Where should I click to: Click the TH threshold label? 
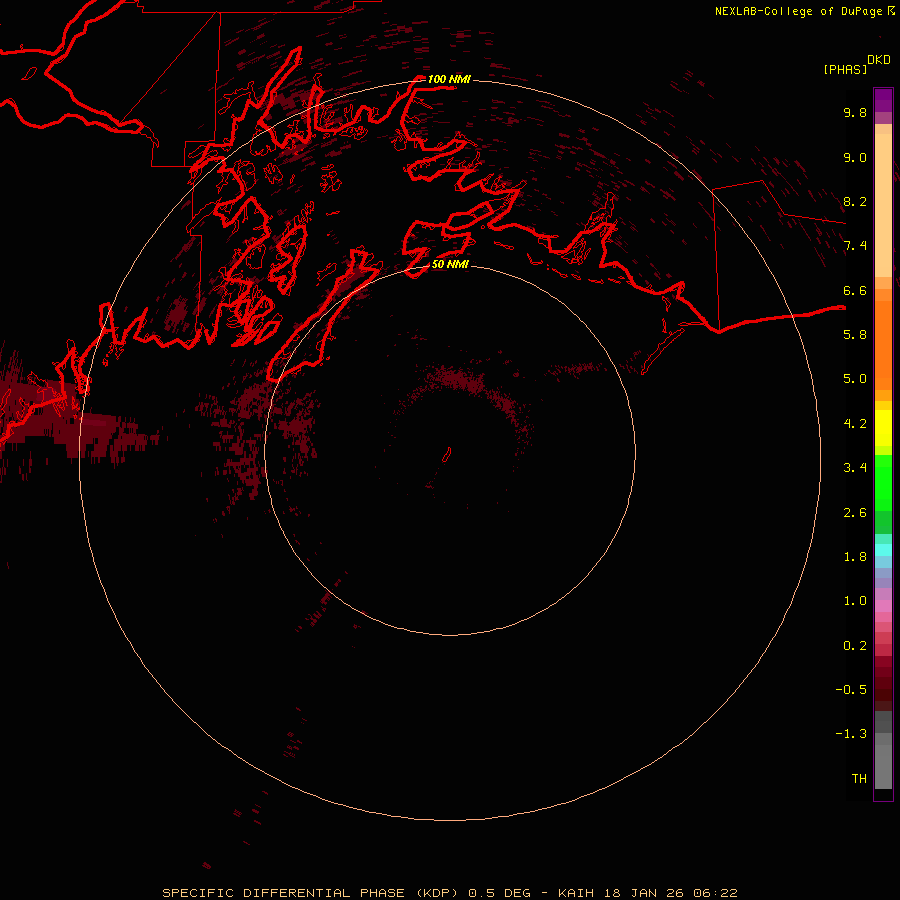[859, 778]
